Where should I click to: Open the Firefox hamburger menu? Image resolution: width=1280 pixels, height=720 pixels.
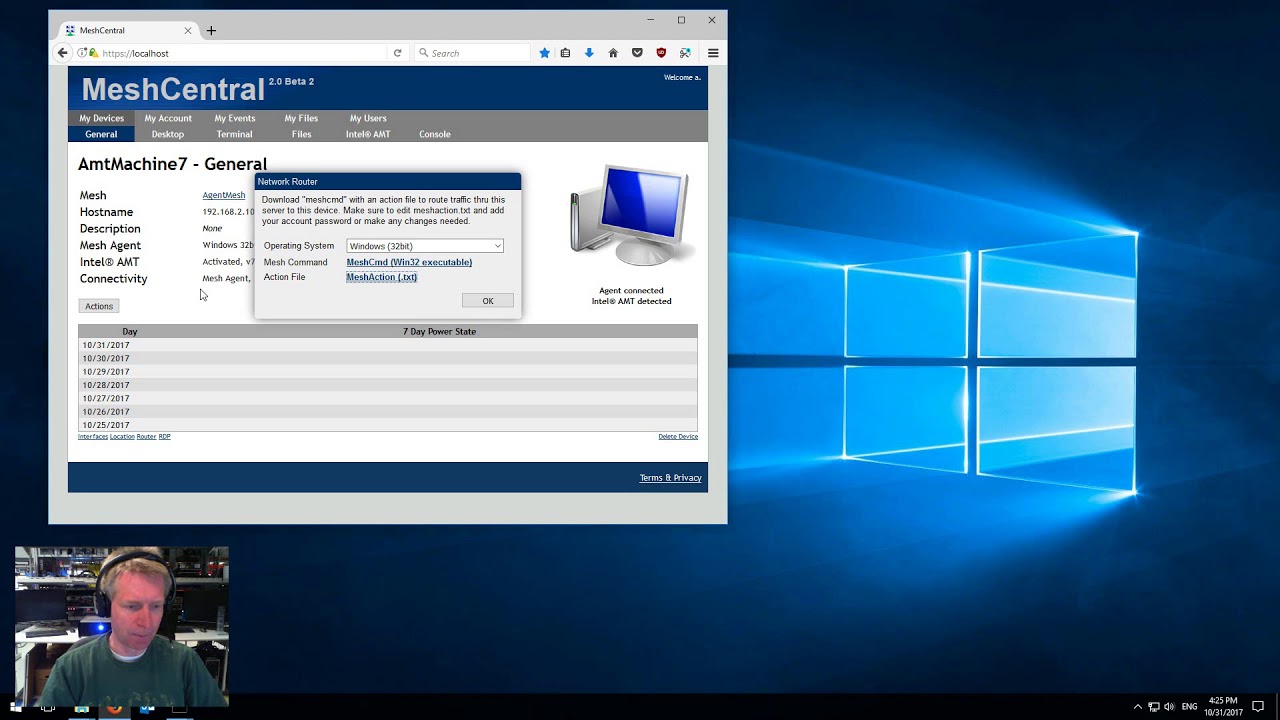point(713,53)
